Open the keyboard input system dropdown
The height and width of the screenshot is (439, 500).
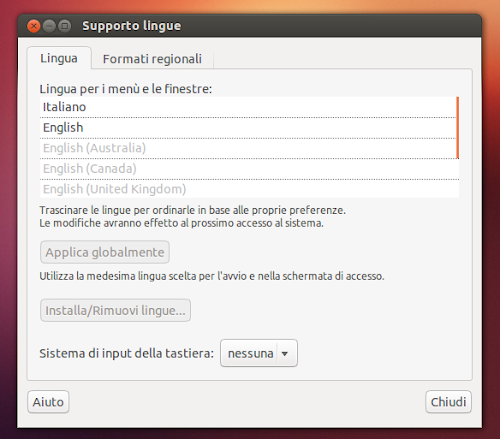259,353
